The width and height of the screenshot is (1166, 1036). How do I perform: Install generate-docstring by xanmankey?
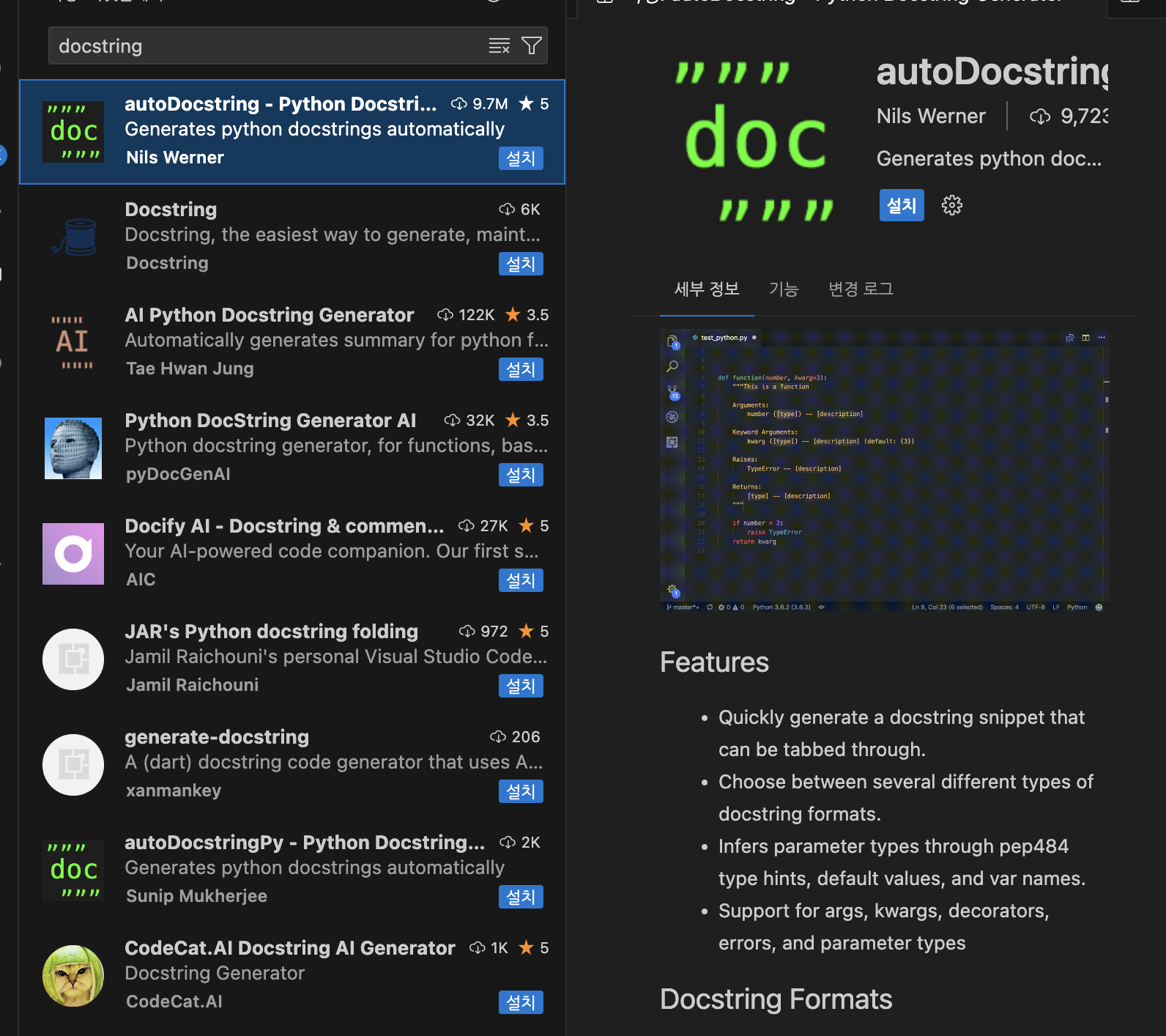521,791
